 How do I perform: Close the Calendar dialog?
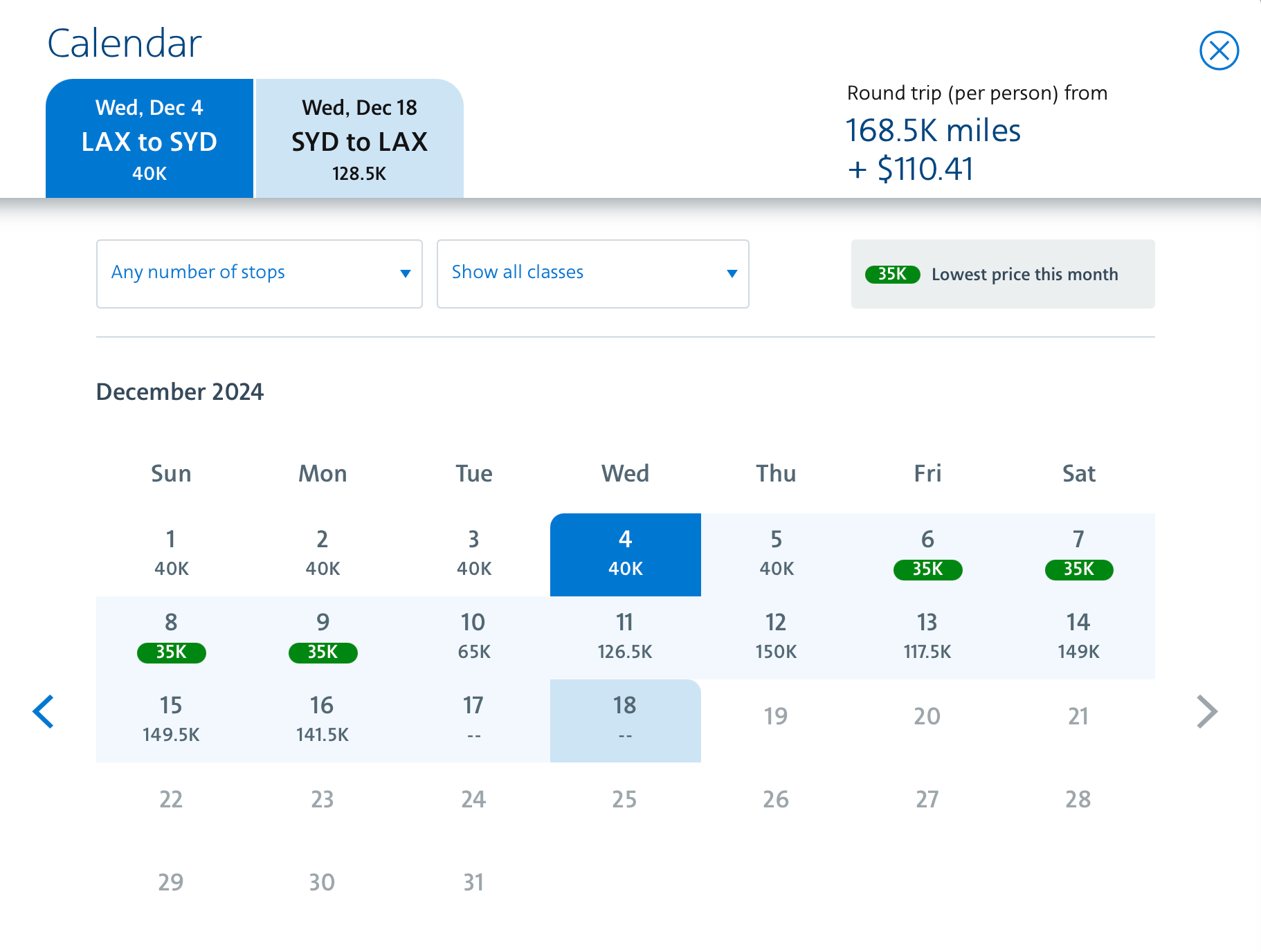pos(1218,51)
